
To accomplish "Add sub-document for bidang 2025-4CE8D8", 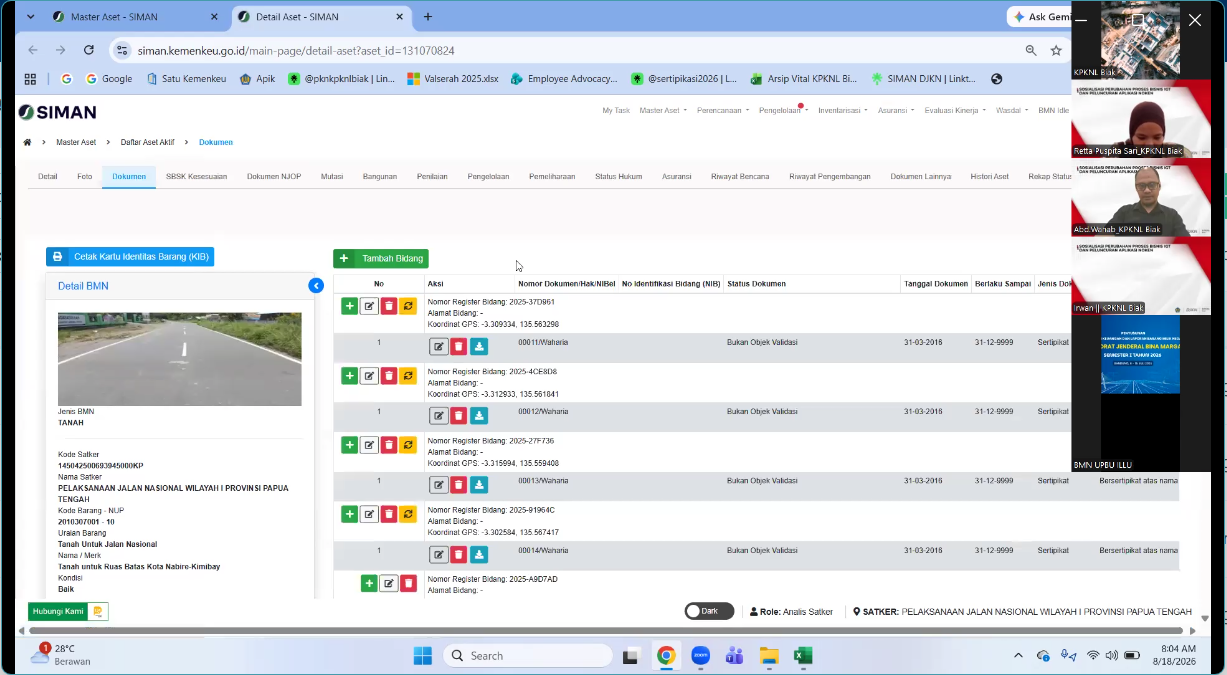I will (349, 376).
